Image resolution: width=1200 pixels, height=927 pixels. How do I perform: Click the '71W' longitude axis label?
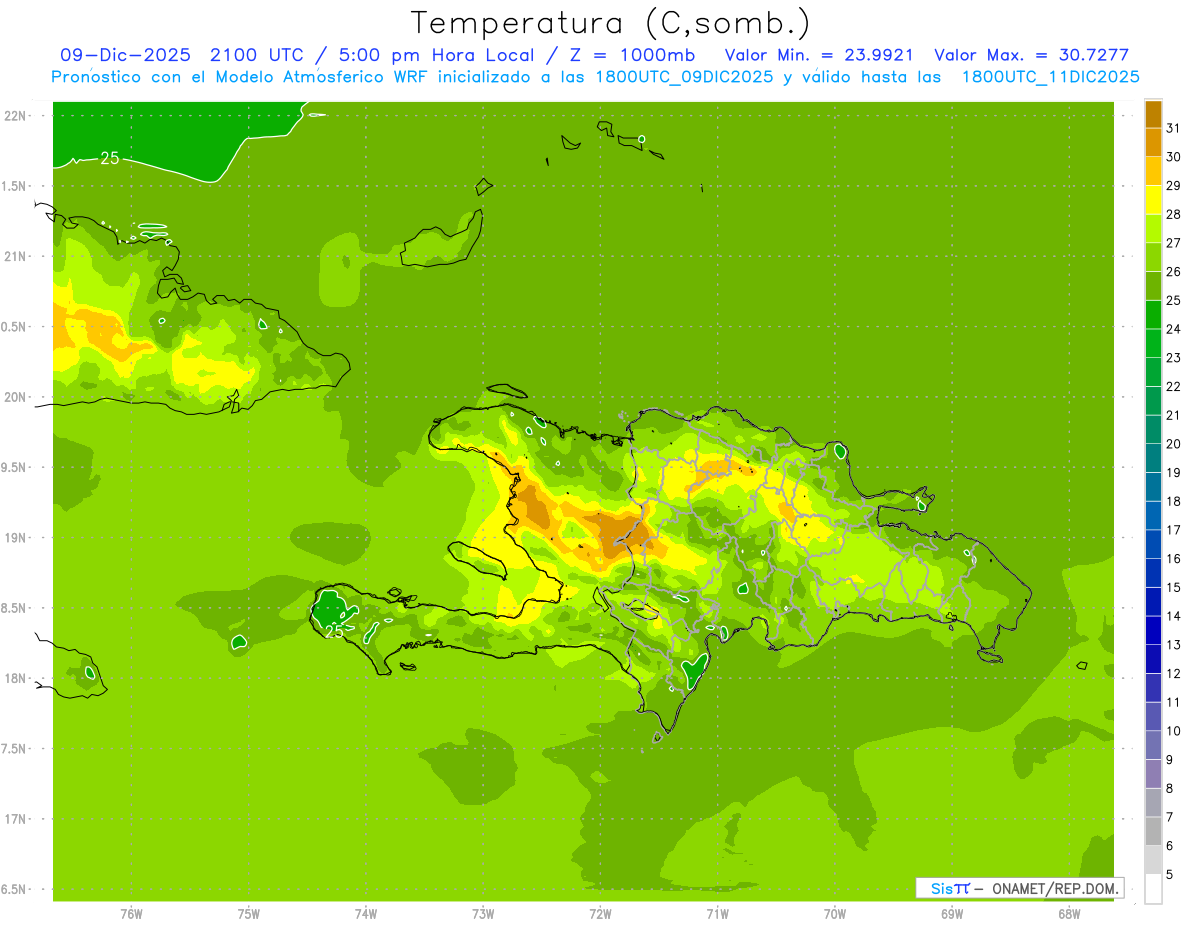tap(717, 914)
